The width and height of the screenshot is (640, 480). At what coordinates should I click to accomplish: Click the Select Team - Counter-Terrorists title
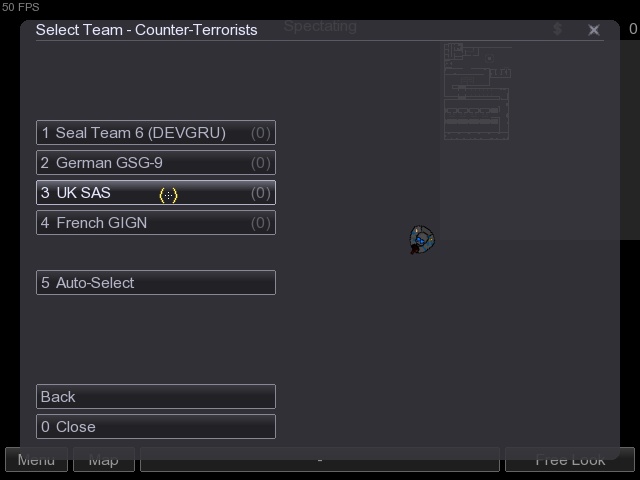click(147, 30)
